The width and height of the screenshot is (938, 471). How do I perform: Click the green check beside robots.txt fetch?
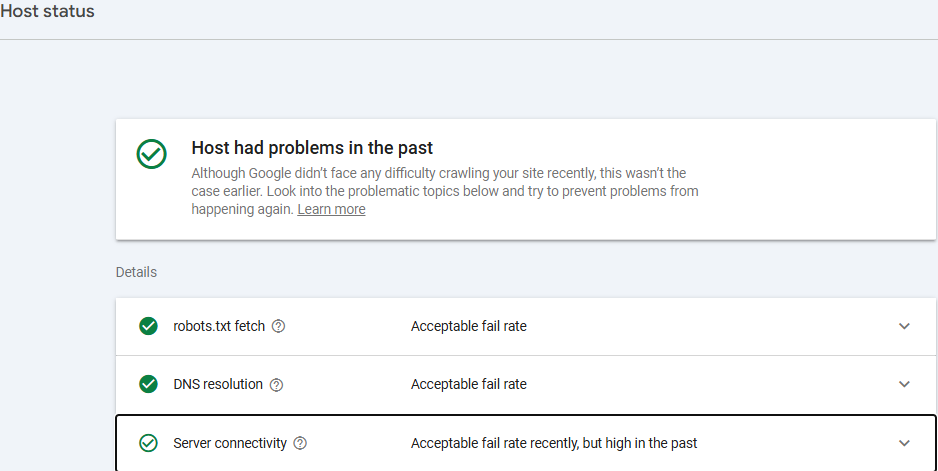click(x=148, y=326)
